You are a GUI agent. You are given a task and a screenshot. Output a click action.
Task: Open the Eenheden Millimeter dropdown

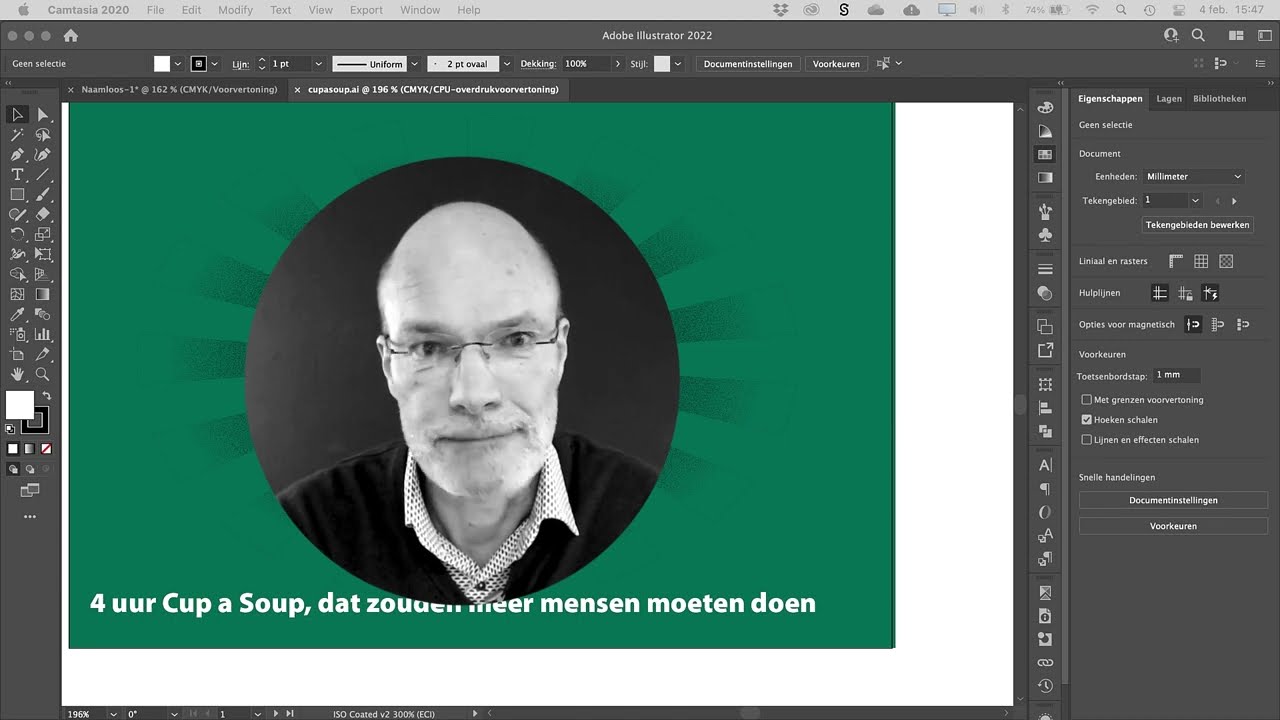[x=1193, y=176]
